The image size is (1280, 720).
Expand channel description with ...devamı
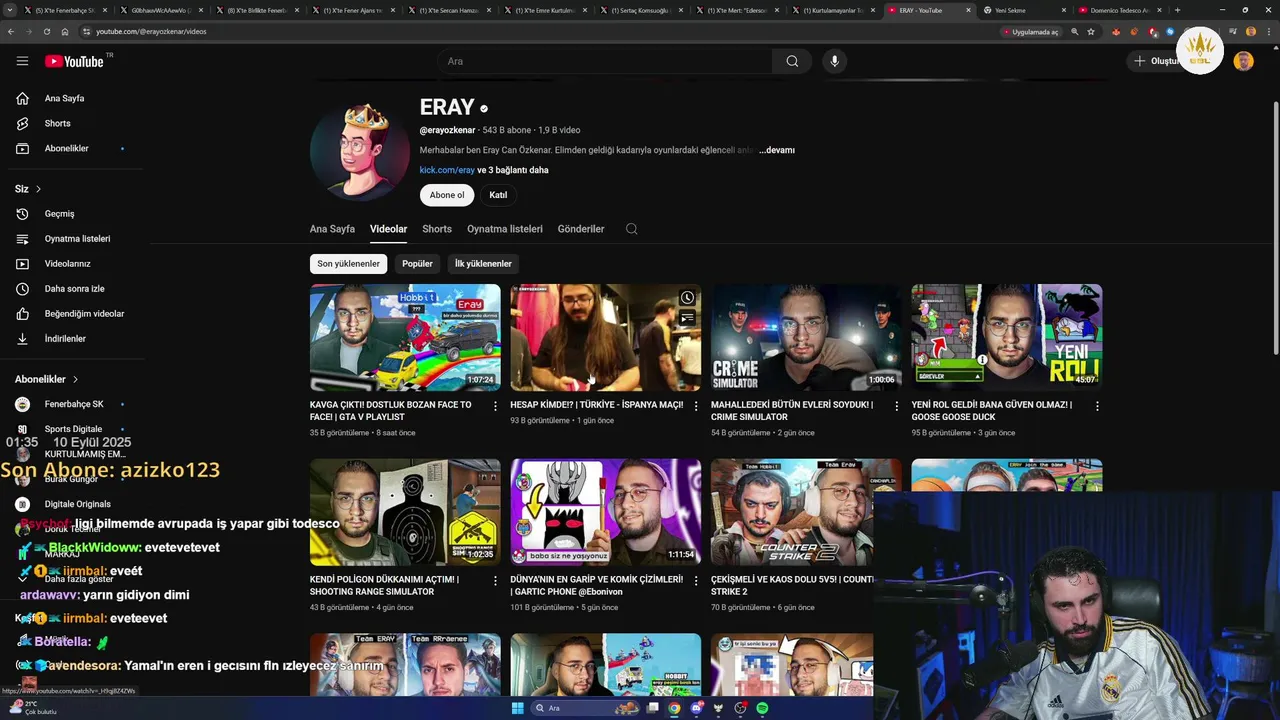pos(777,150)
